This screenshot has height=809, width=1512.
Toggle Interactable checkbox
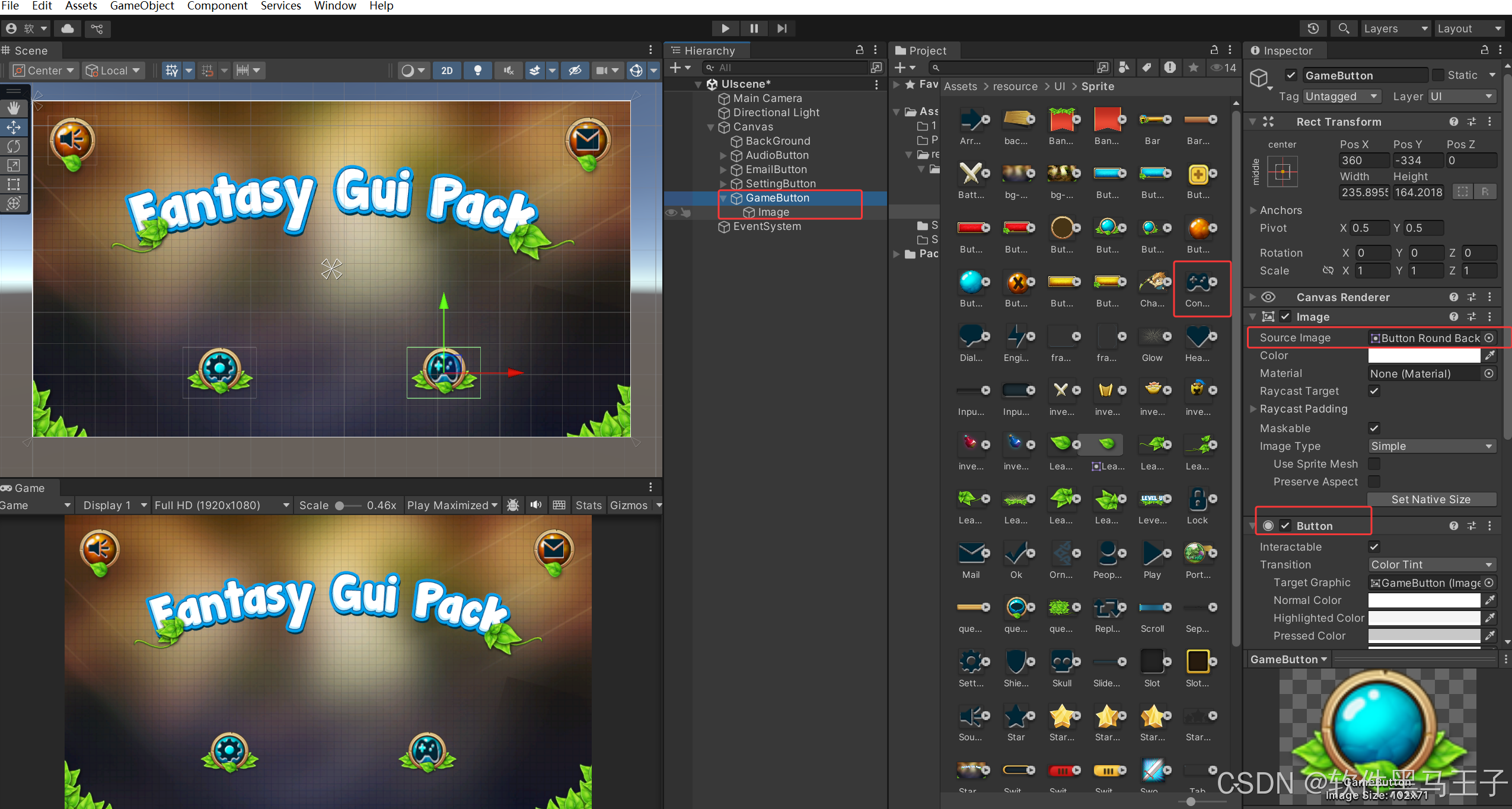pos(1374,546)
